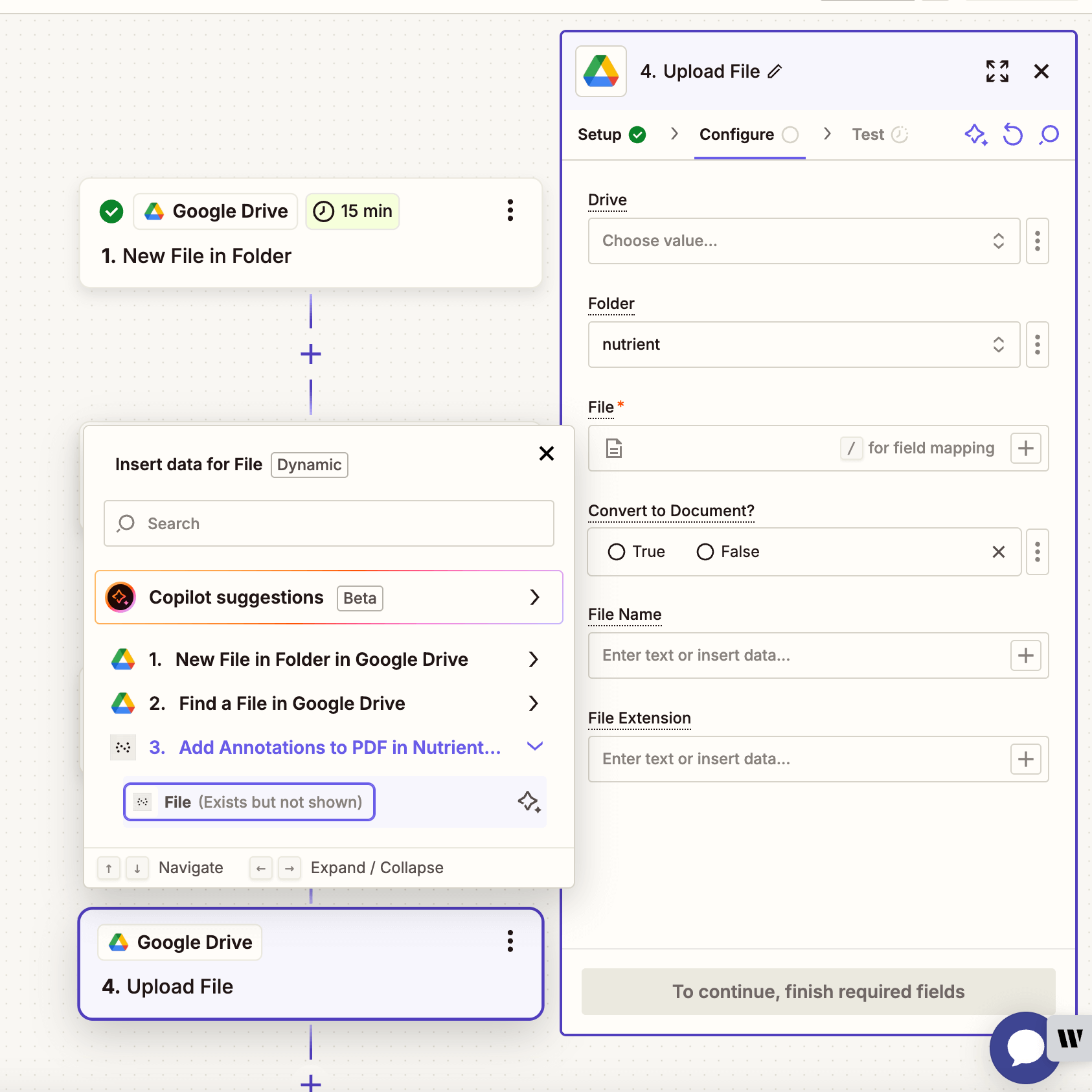Screen dimensions: 1092x1092
Task: Click the Search field in Insert data dialog
Action: (x=328, y=523)
